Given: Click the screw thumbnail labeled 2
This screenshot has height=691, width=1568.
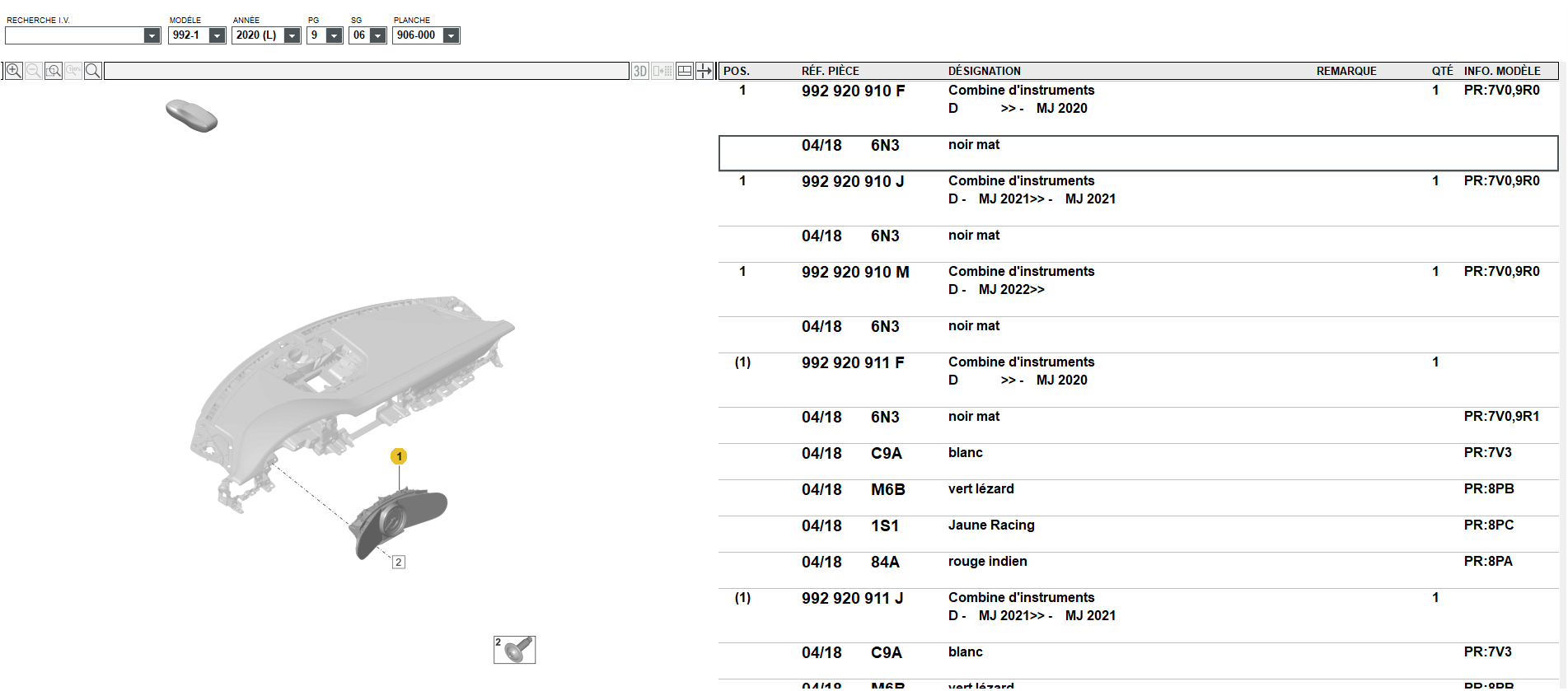Looking at the screenshot, I should 514,650.
